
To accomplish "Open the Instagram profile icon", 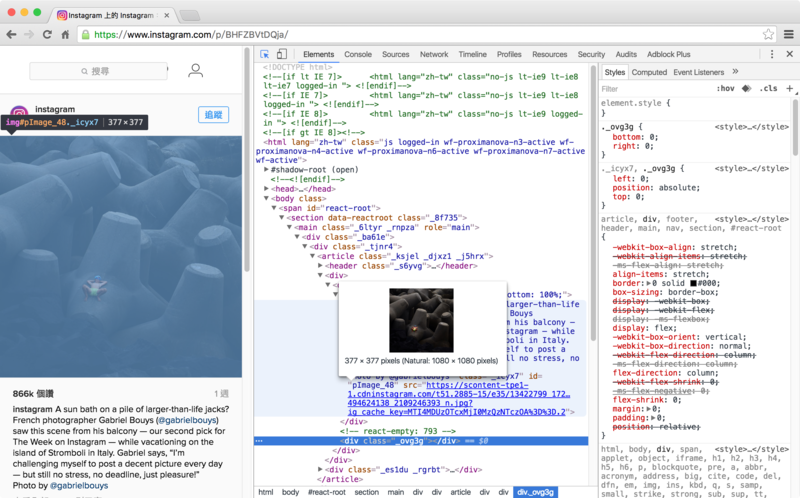I will pyautogui.click(x=195, y=70).
